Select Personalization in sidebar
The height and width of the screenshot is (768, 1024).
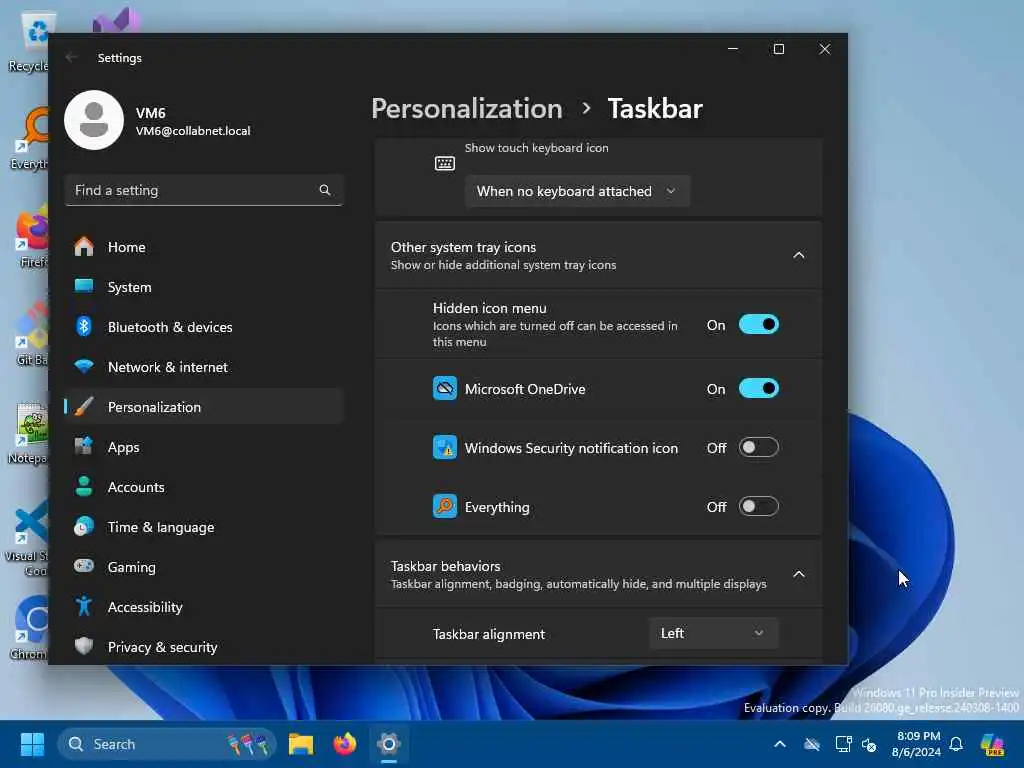coord(204,407)
